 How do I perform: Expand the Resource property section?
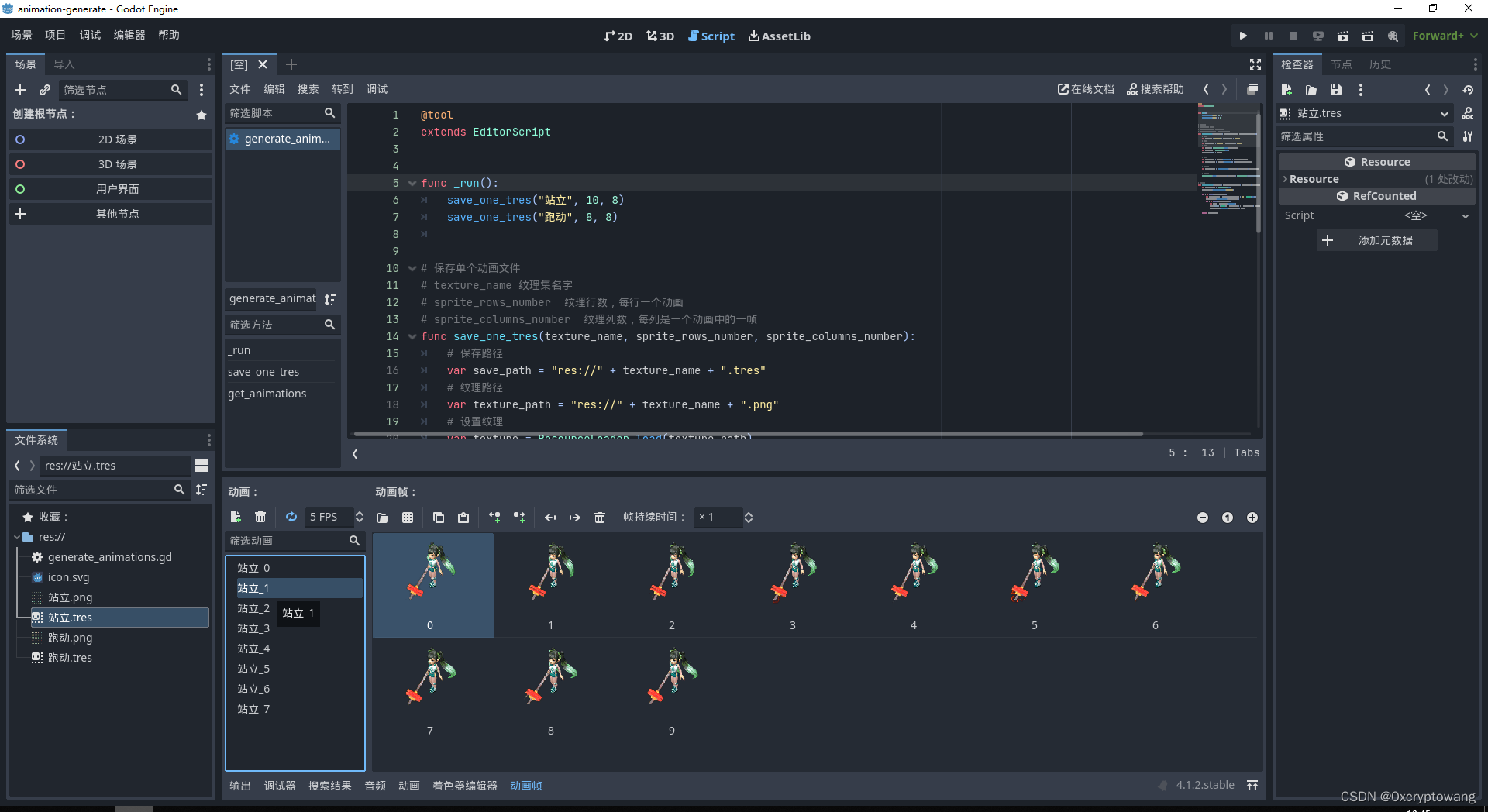point(1285,179)
